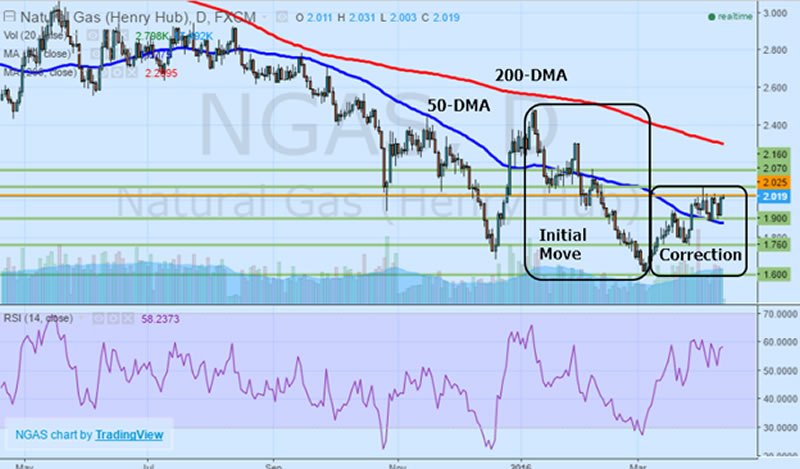The height and width of the screenshot is (469, 800).
Task: Toggle visibility of the MA 200 indicator
Action: 104,72
